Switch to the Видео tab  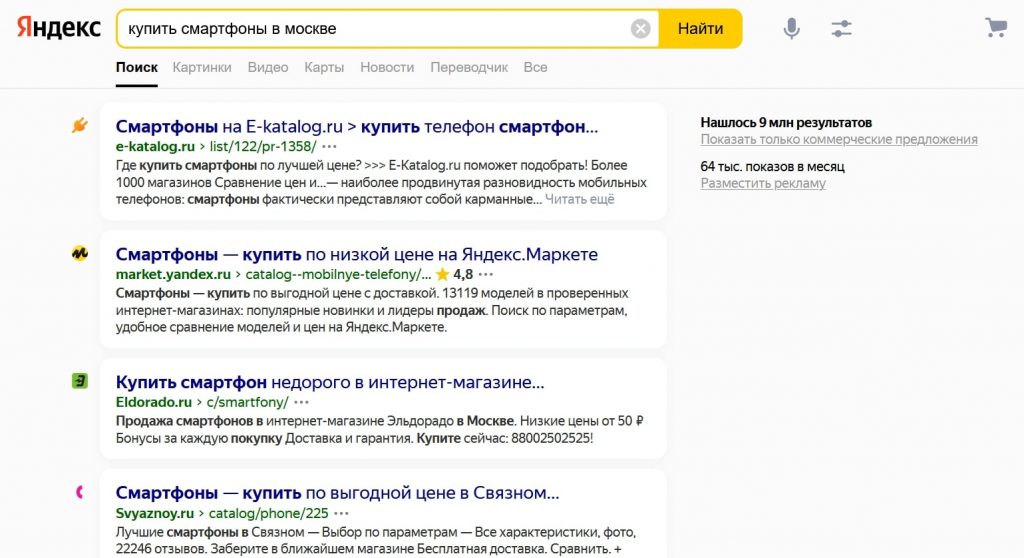[268, 67]
